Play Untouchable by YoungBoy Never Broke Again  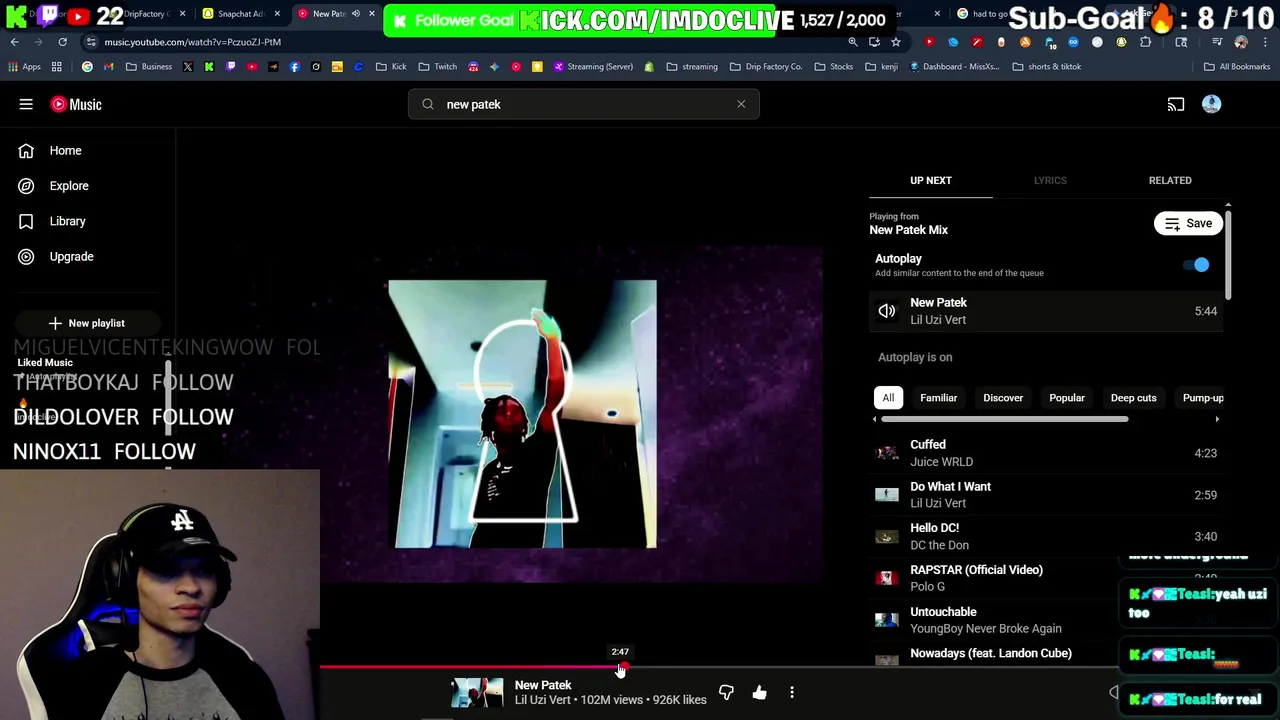click(x=1045, y=620)
